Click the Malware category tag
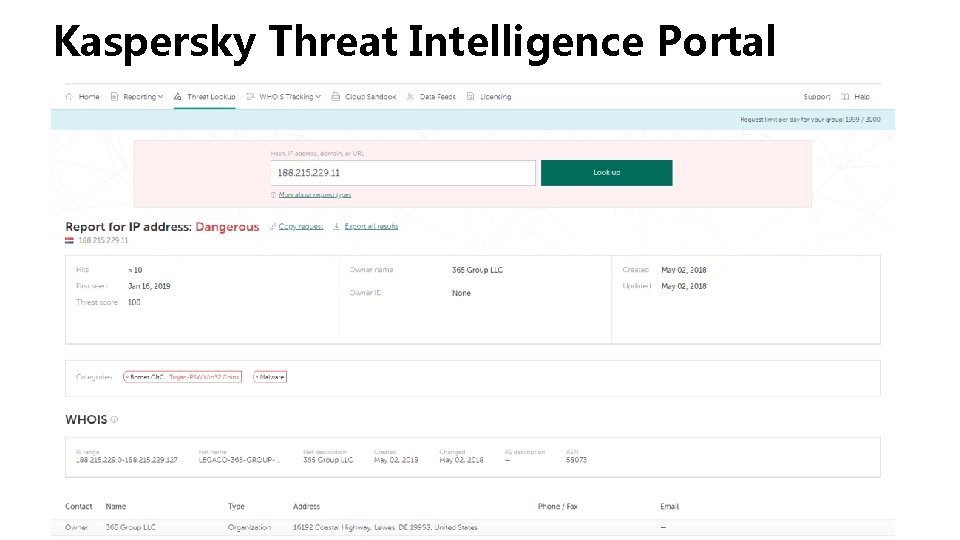 pos(270,377)
